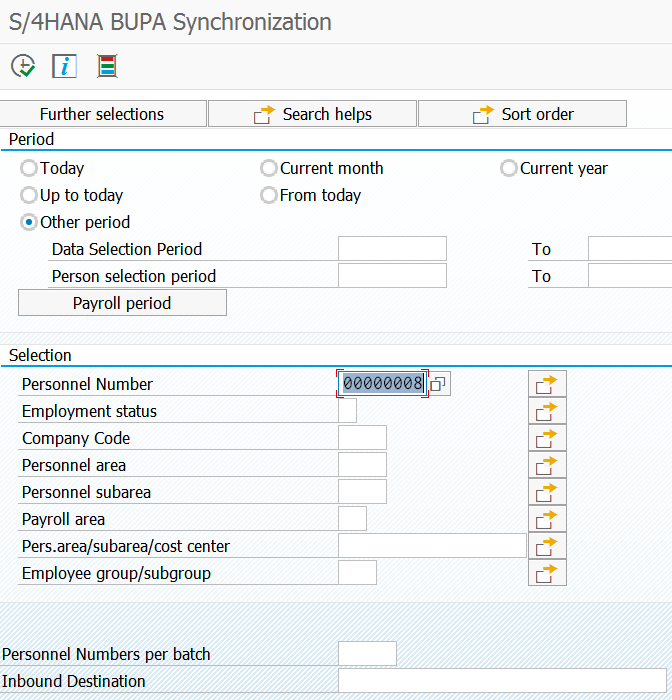Click the Data Selection Period To field
Viewport: 672px width, 700px height.
point(630,249)
